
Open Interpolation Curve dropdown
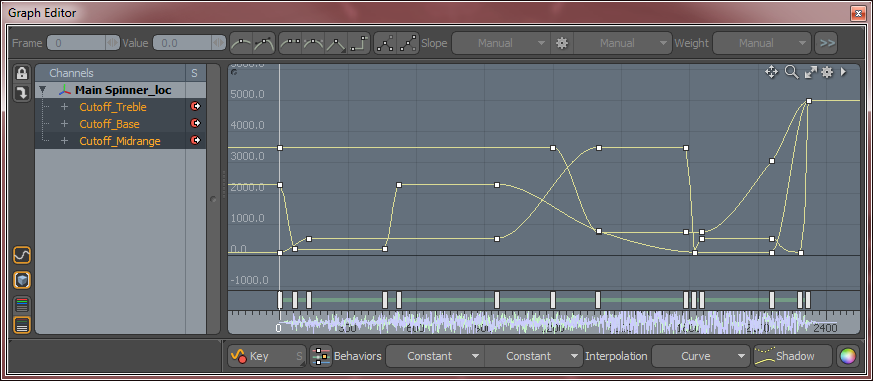[x=701, y=356]
